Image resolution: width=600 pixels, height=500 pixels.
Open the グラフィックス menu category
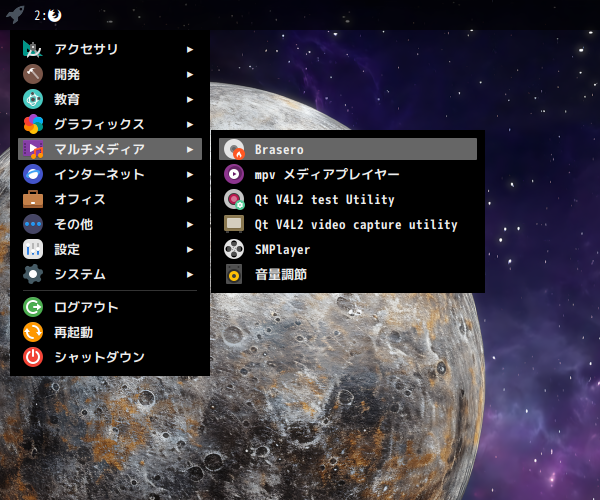point(110,124)
